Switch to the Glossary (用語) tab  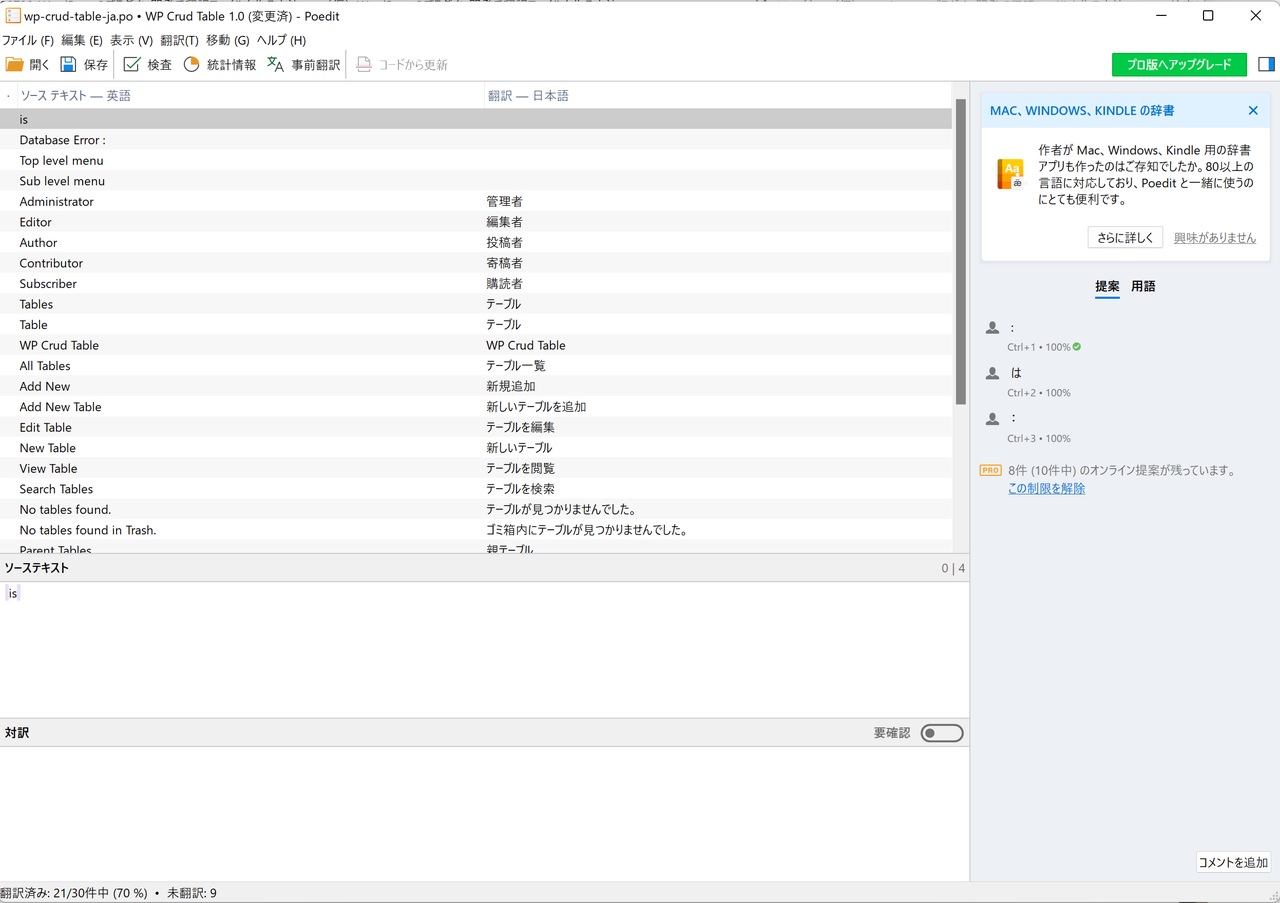click(x=1143, y=287)
